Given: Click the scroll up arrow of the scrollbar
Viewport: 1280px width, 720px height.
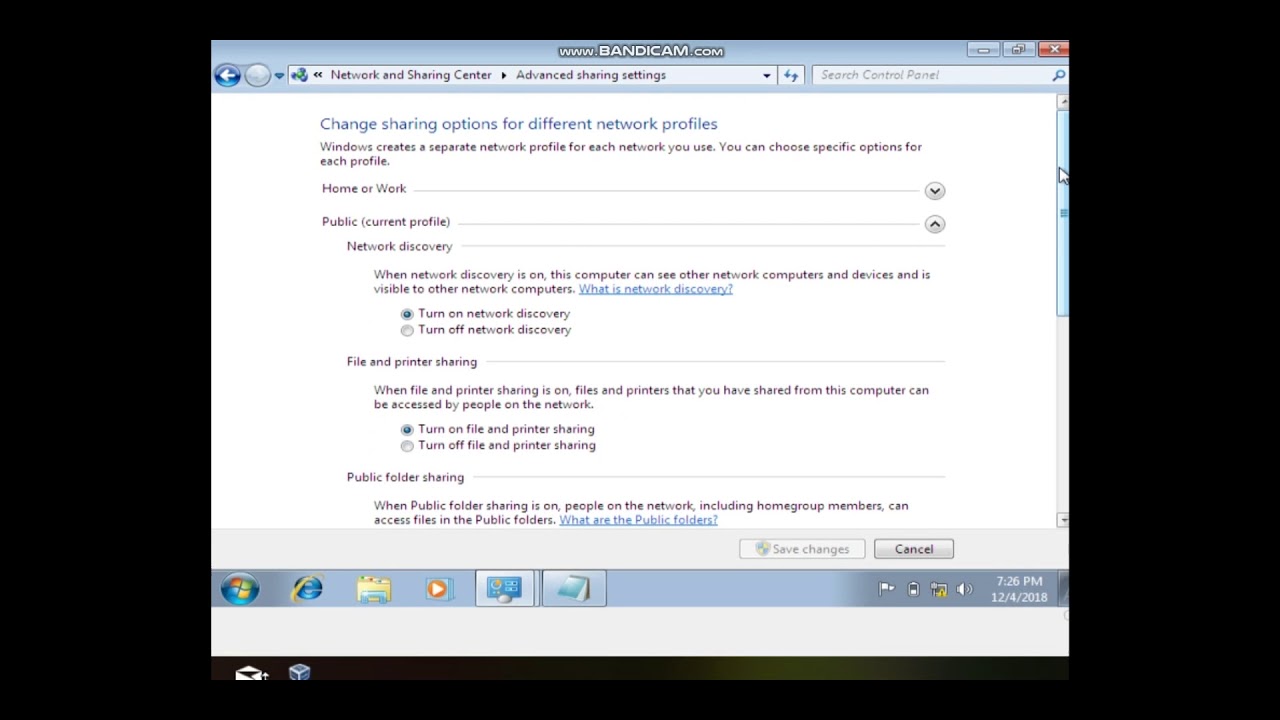Looking at the screenshot, I should [1062, 101].
